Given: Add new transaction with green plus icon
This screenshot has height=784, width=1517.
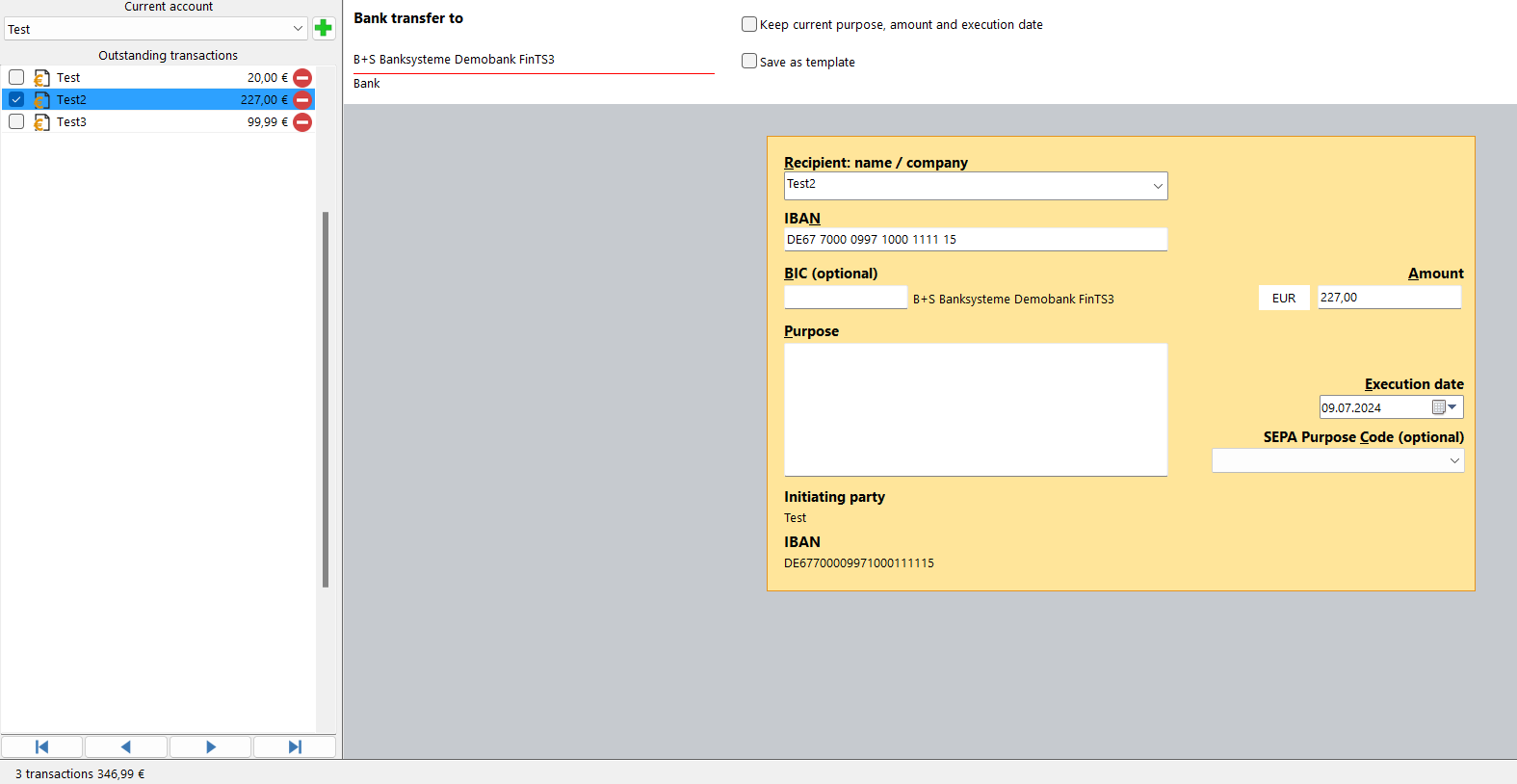Looking at the screenshot, I should coord(324,28).
